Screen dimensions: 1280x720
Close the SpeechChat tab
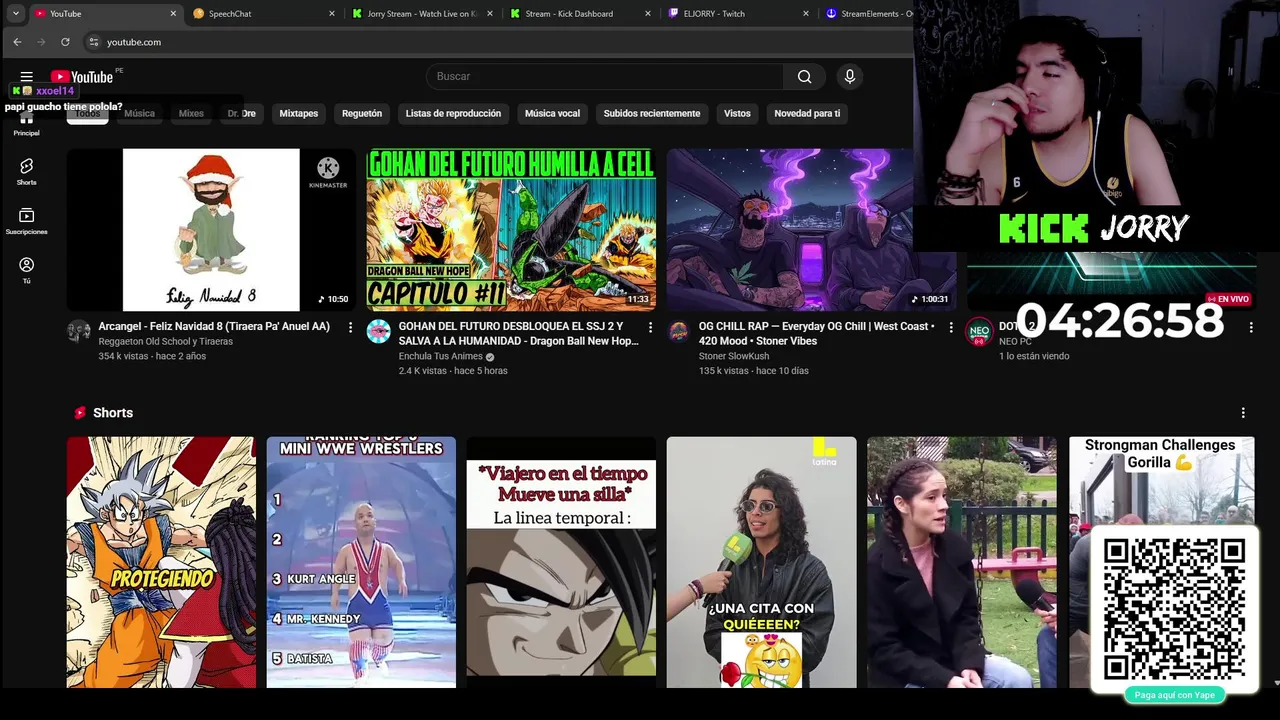[x=332, y=14]
